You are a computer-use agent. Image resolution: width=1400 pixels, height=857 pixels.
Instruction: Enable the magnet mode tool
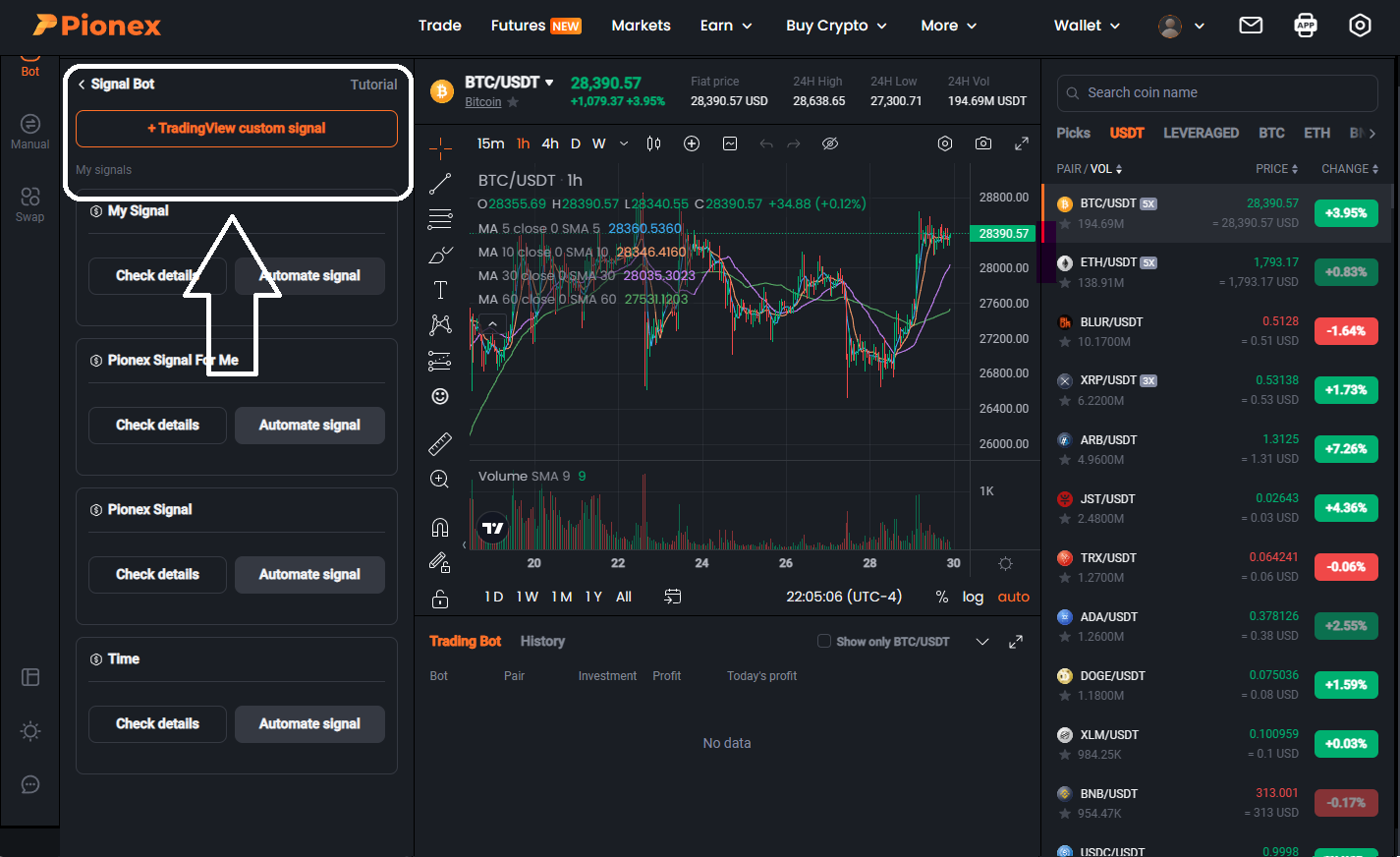pos(439,527)
